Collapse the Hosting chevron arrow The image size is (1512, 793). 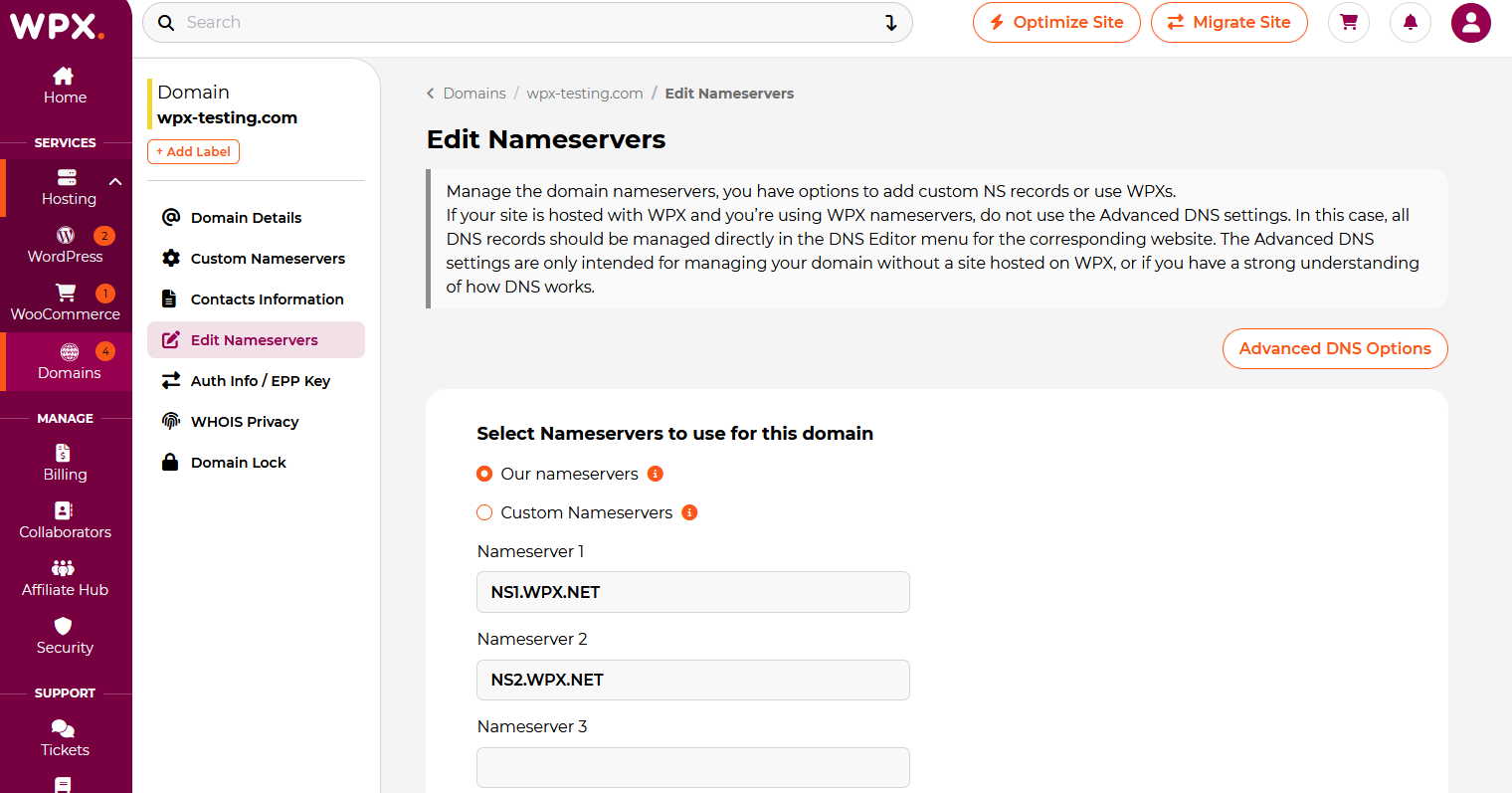[x=115, y=181]
